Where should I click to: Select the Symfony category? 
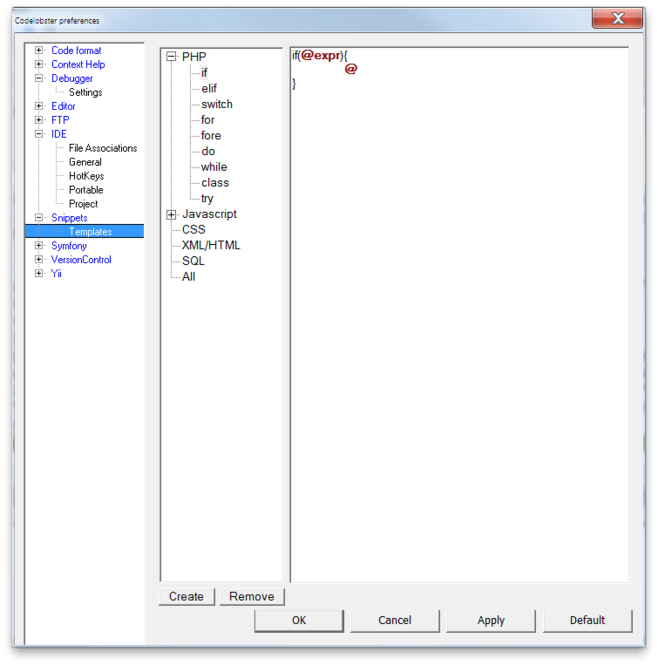[x=69, y=246]
